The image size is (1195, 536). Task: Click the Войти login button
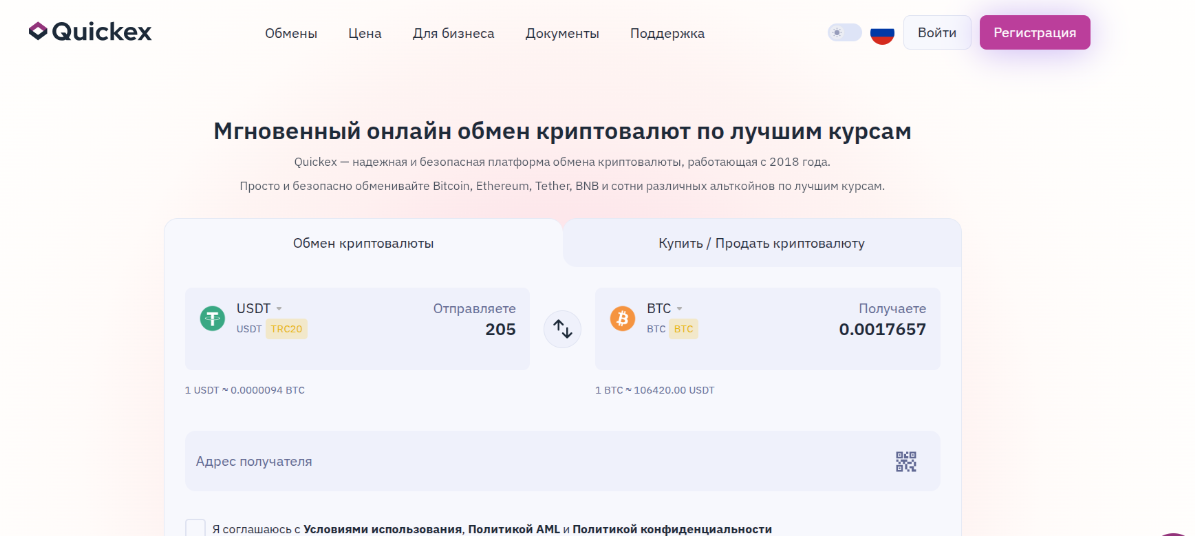coord(937,33)
